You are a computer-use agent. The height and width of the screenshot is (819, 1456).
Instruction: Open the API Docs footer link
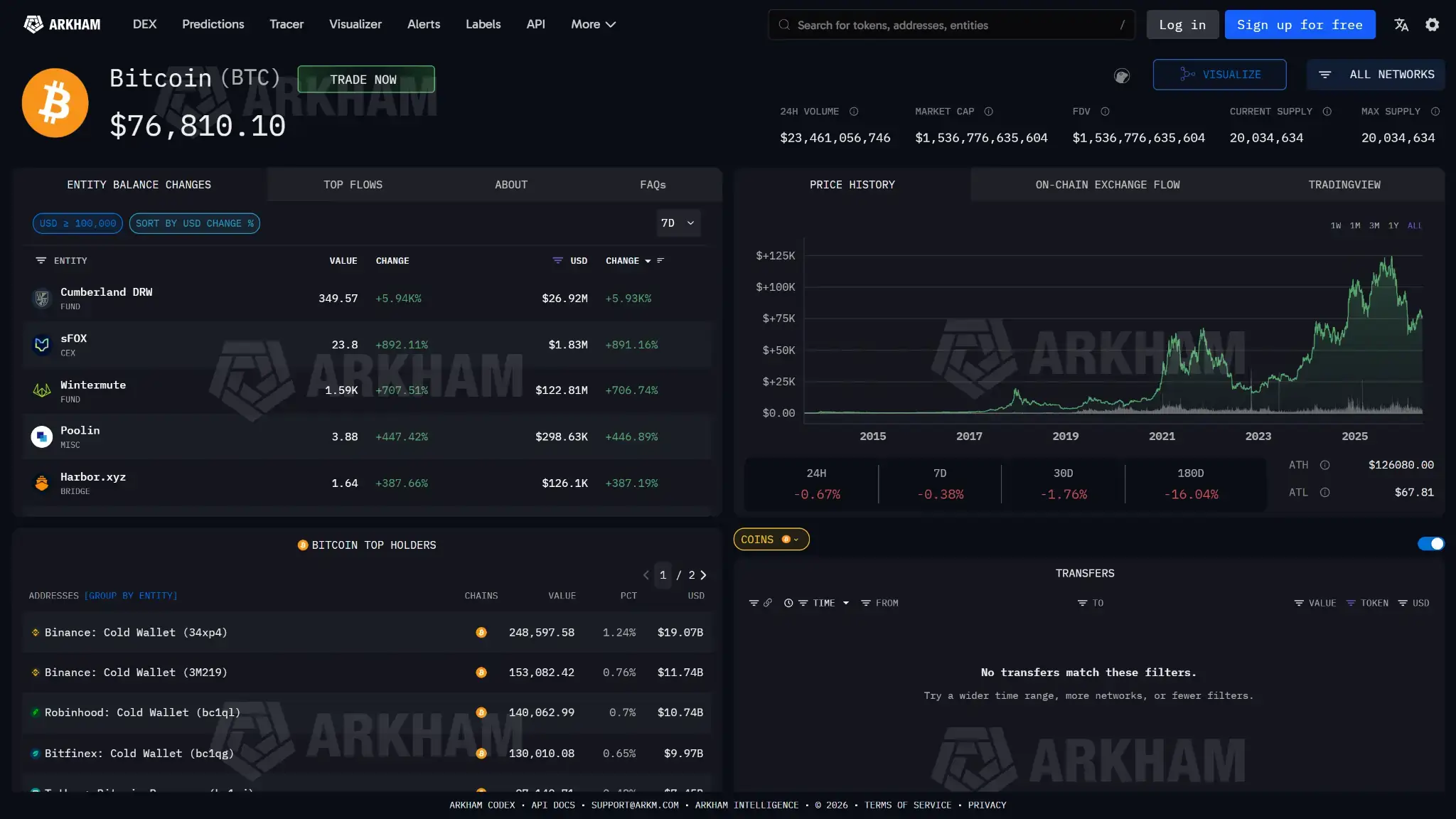553,805
